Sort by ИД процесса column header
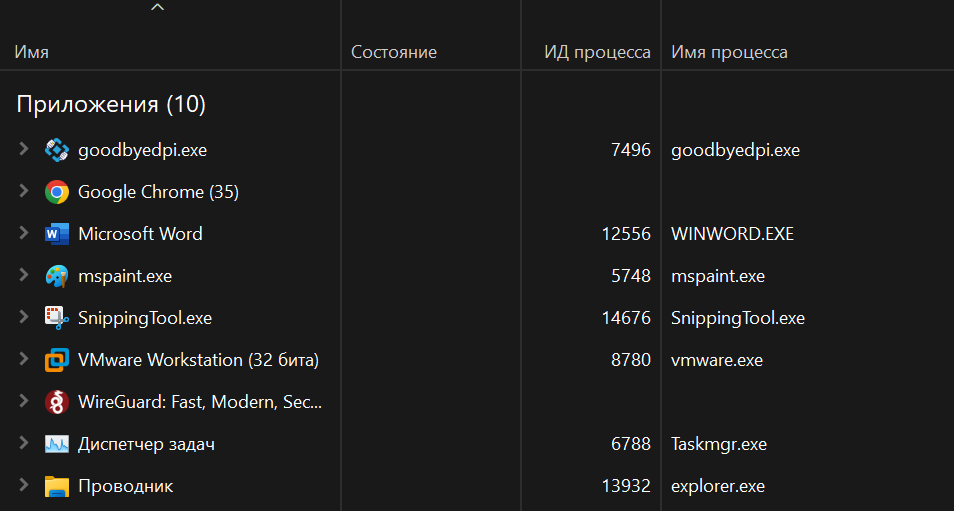954x511 pixels. click(x=597, y=52)
